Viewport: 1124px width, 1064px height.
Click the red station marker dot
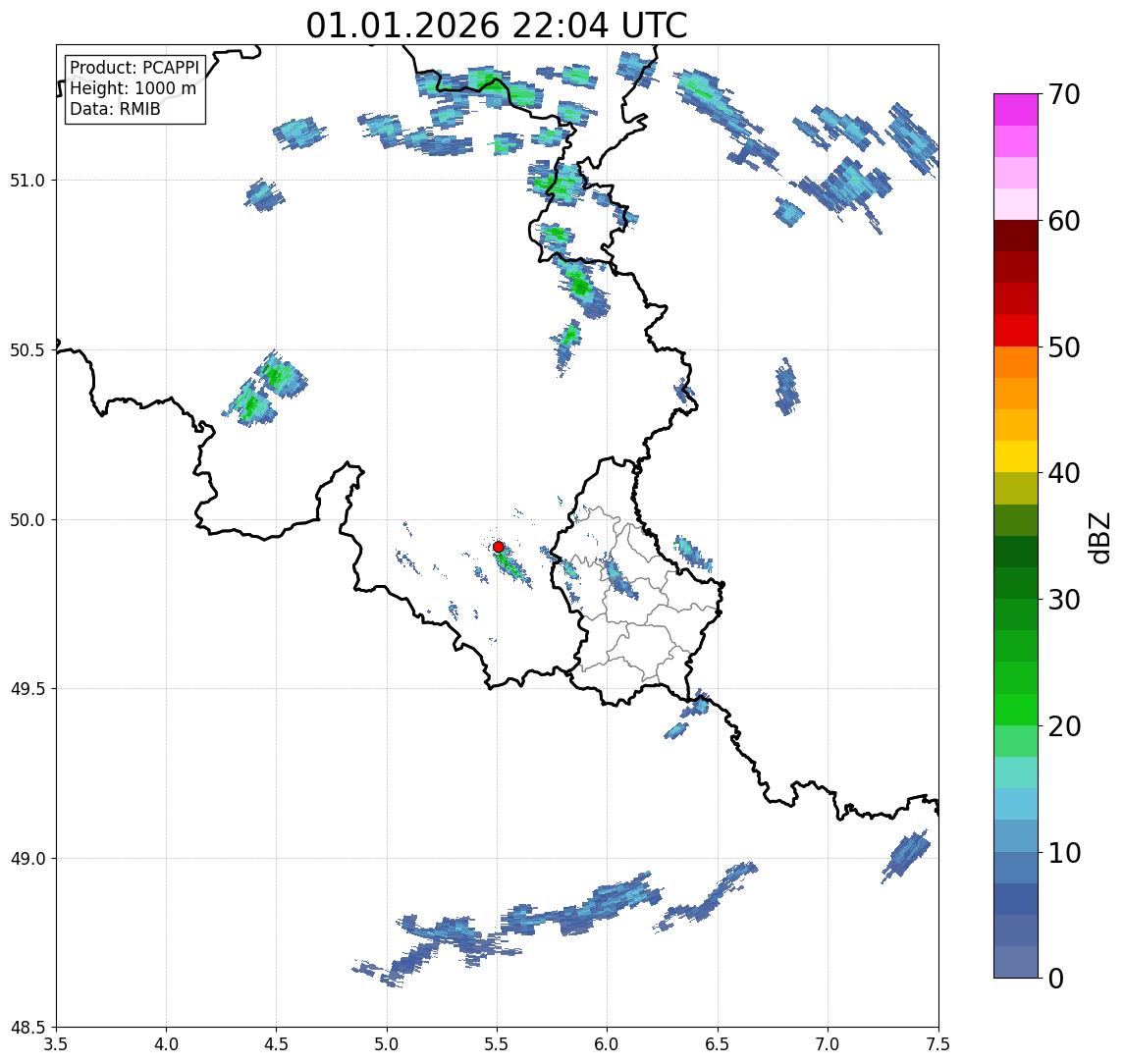(x=499, y=547)
